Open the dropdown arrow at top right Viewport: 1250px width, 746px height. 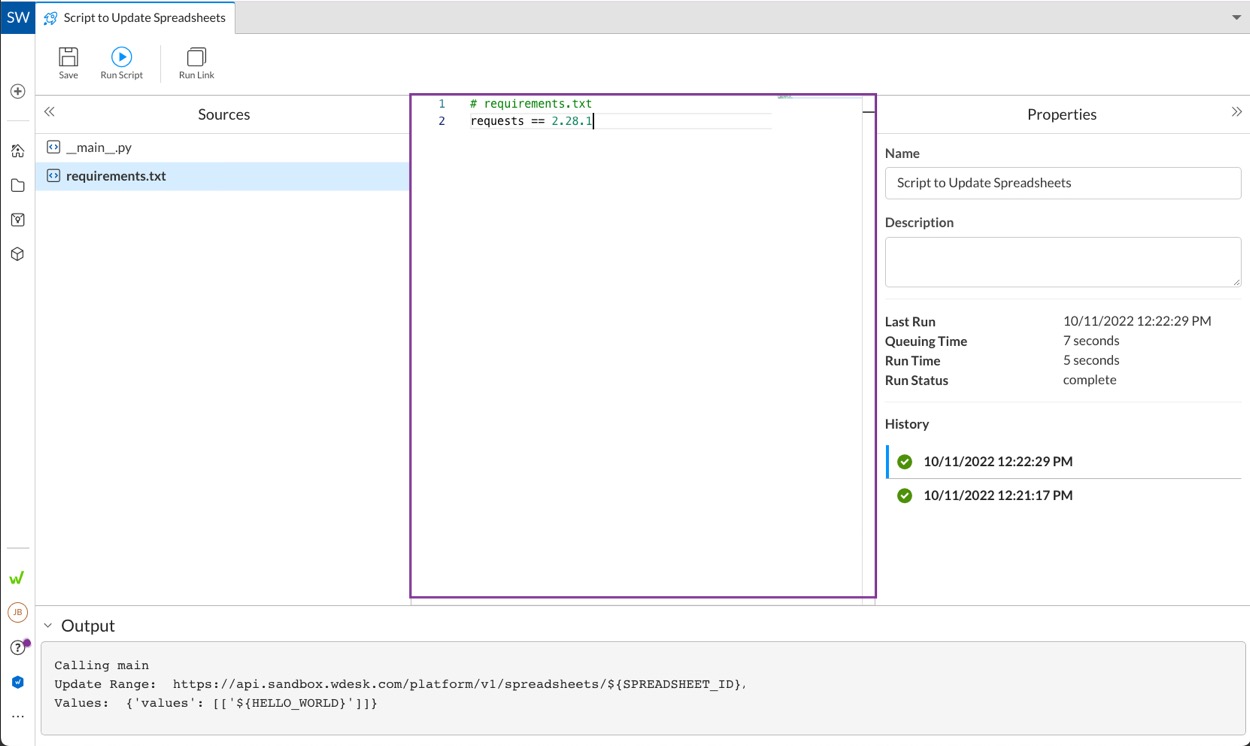(1237, 17)
